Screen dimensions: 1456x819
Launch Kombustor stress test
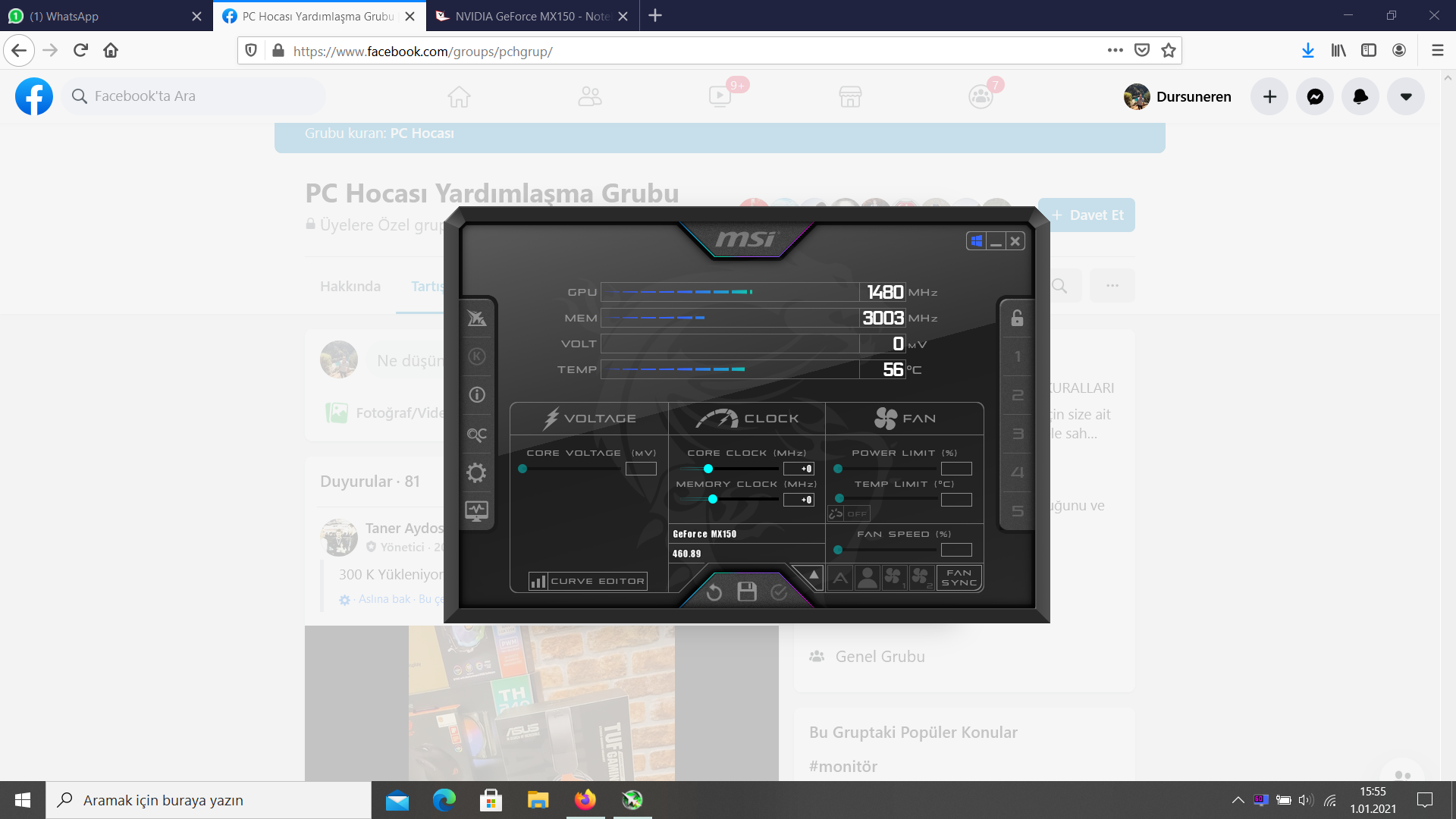click(476, 356)
